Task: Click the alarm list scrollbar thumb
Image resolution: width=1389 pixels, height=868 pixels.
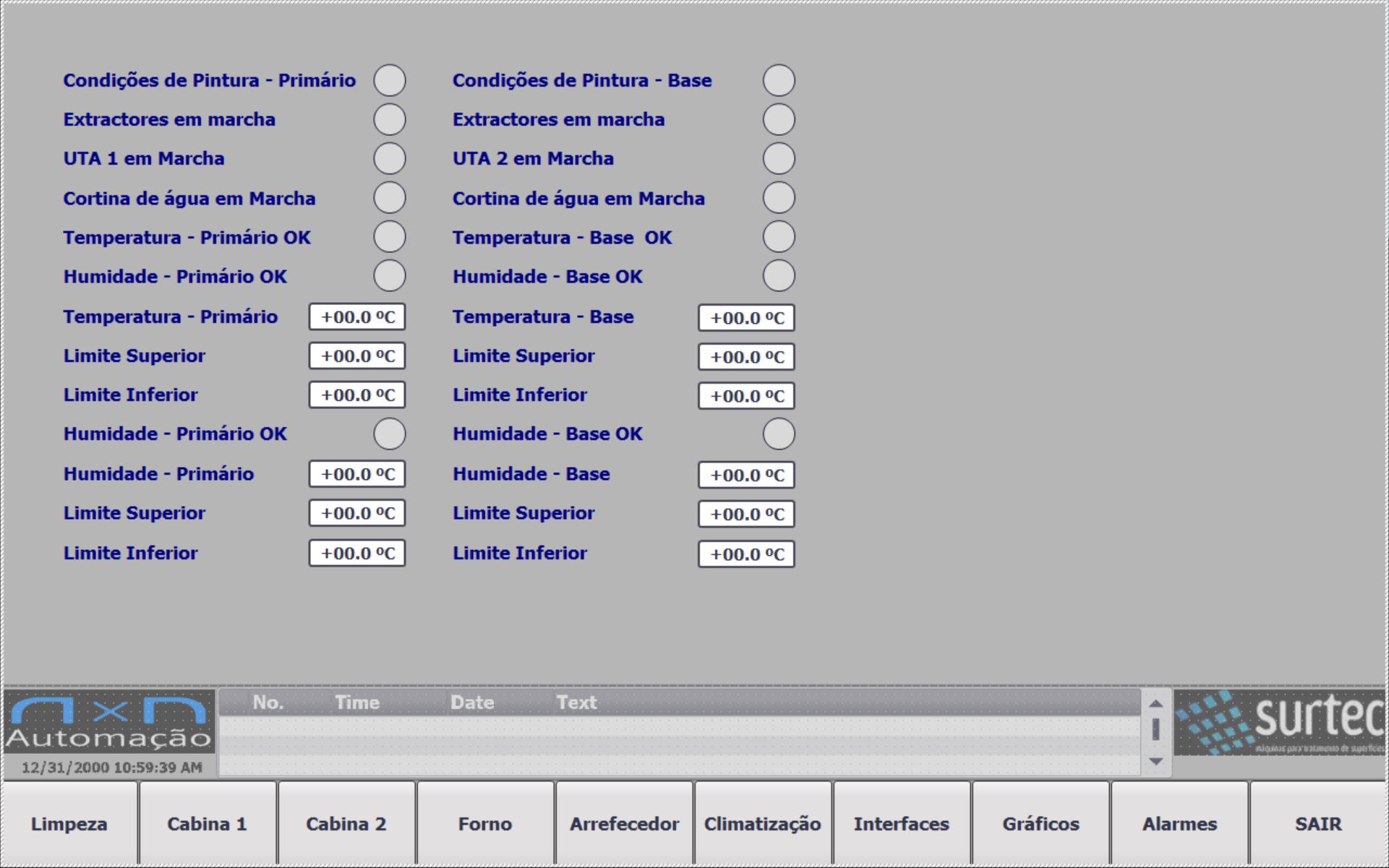Action: (x=1155, y=729)
